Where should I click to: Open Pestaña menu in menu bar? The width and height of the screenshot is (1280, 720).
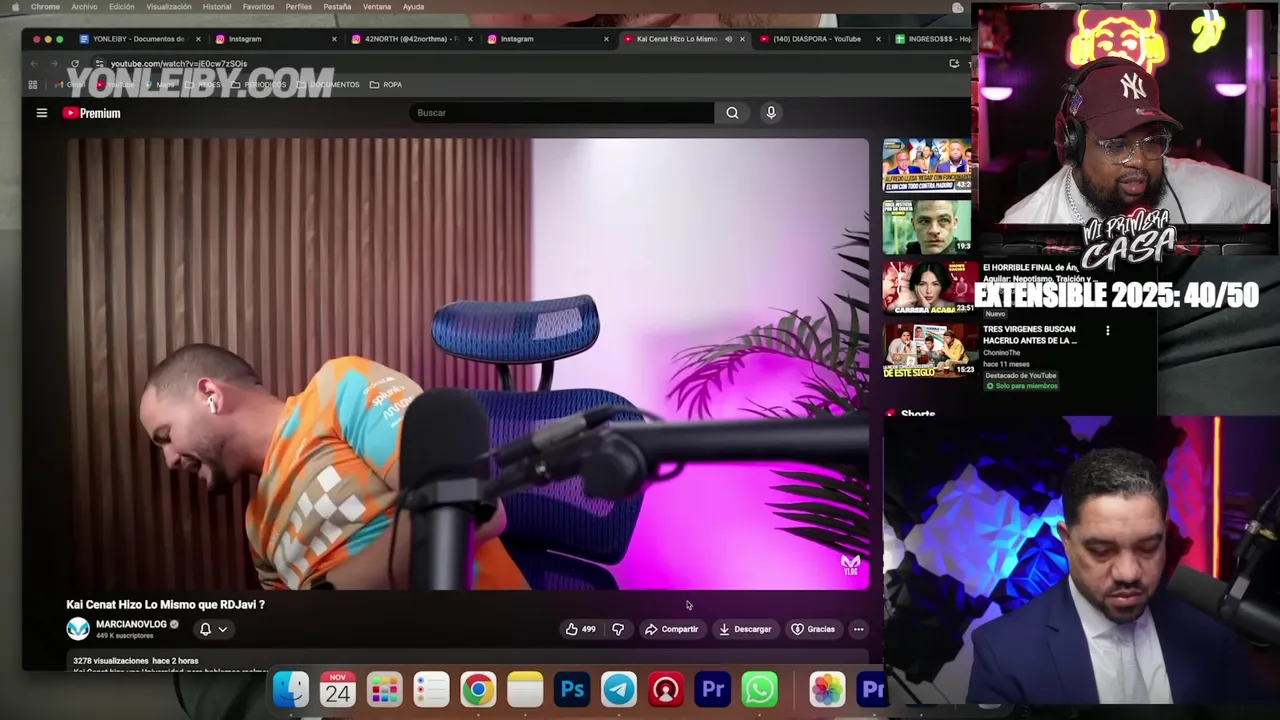click(337, 7)
